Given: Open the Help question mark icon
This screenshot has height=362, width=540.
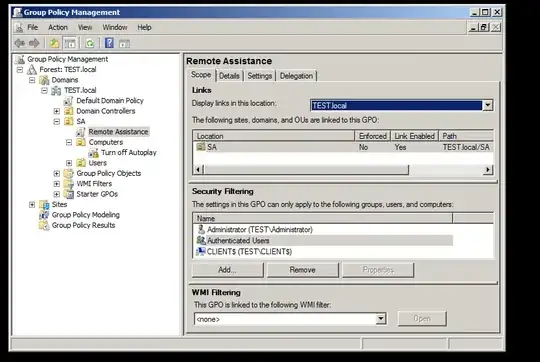Looking at the screenshot, I should [x=109, y=43].
